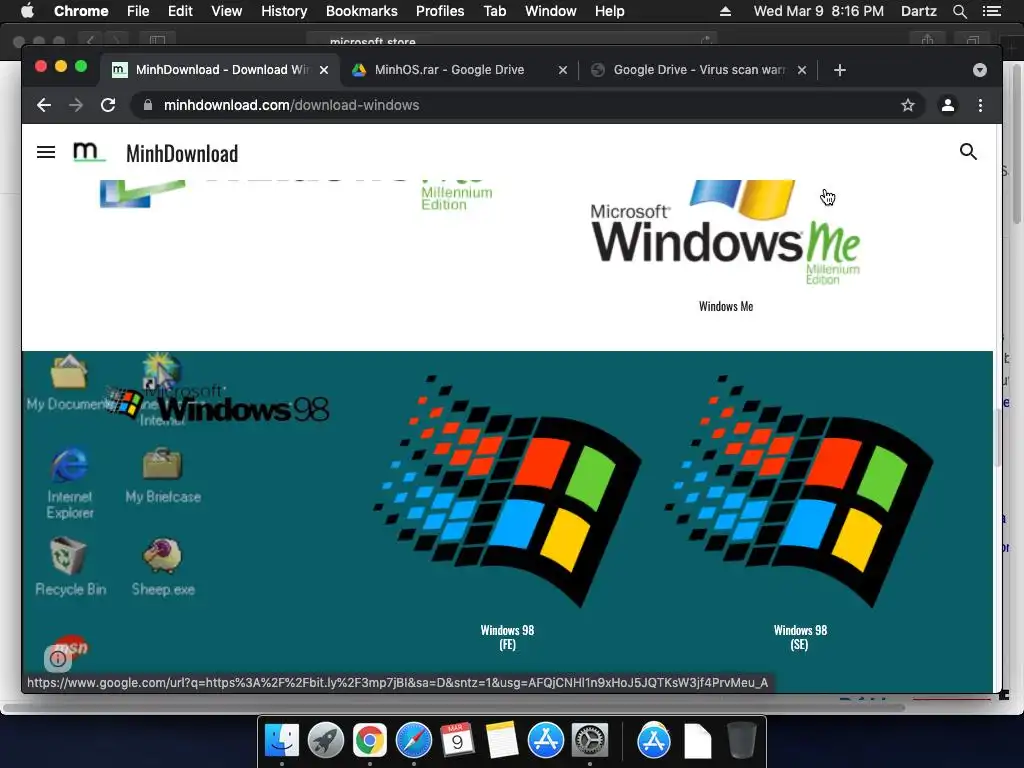Open the blank document in the Dock
1024x768 pixels.
tap(697, 741)
